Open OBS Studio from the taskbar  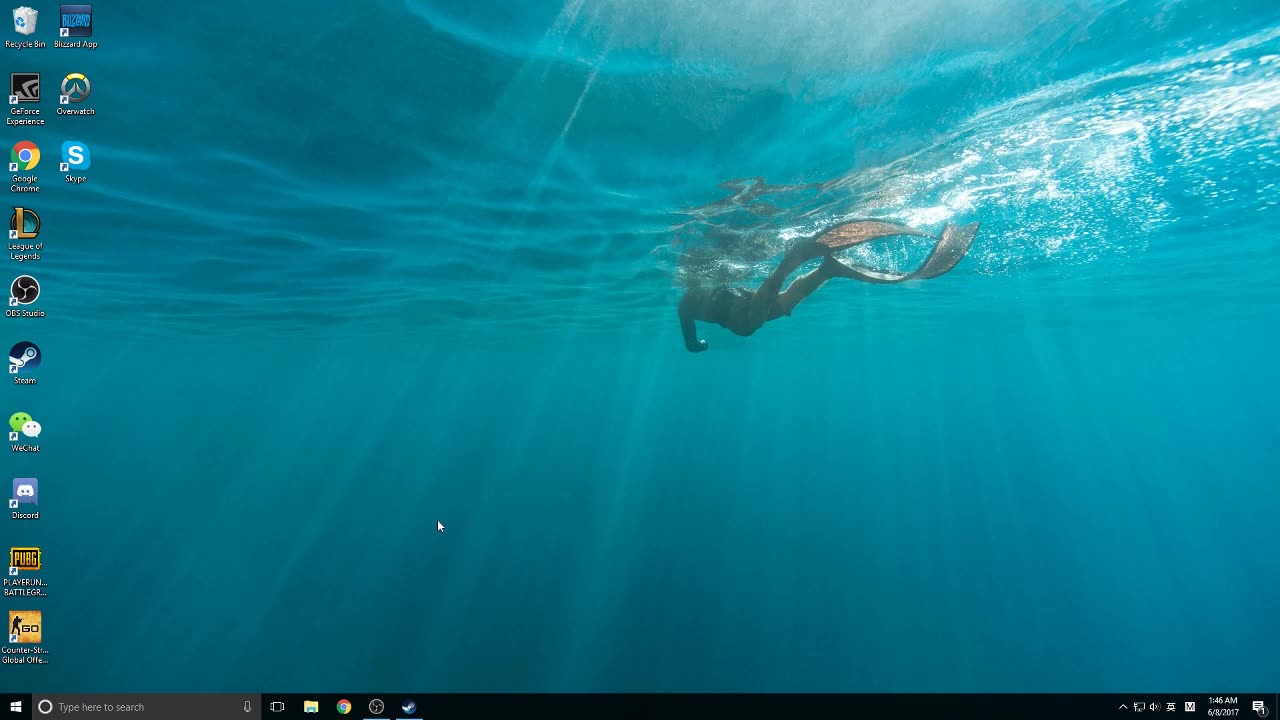click(x=376, y=707)
